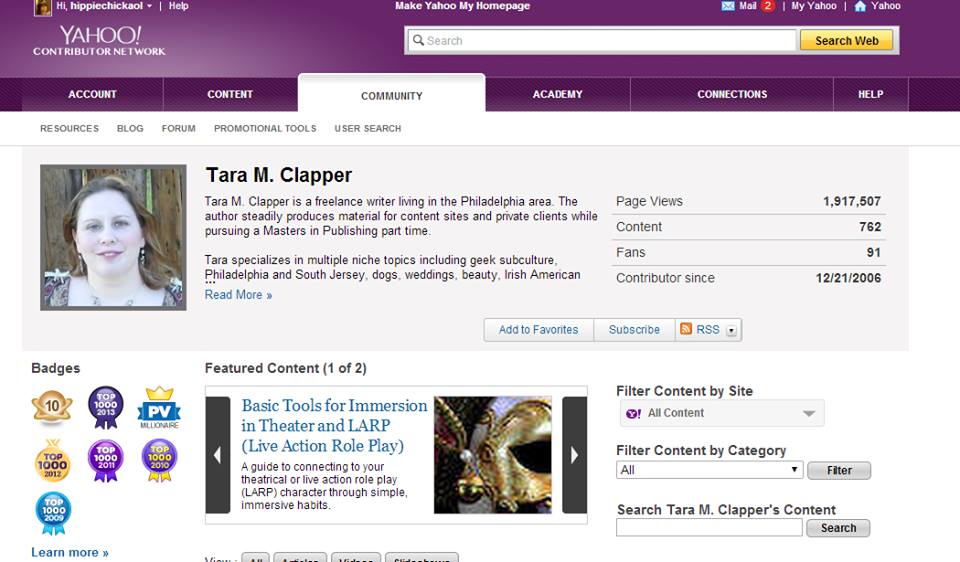This screenshot has width=960, height=562.
Task: Go to the Forum submenu
Action: [x=179, y=129]
